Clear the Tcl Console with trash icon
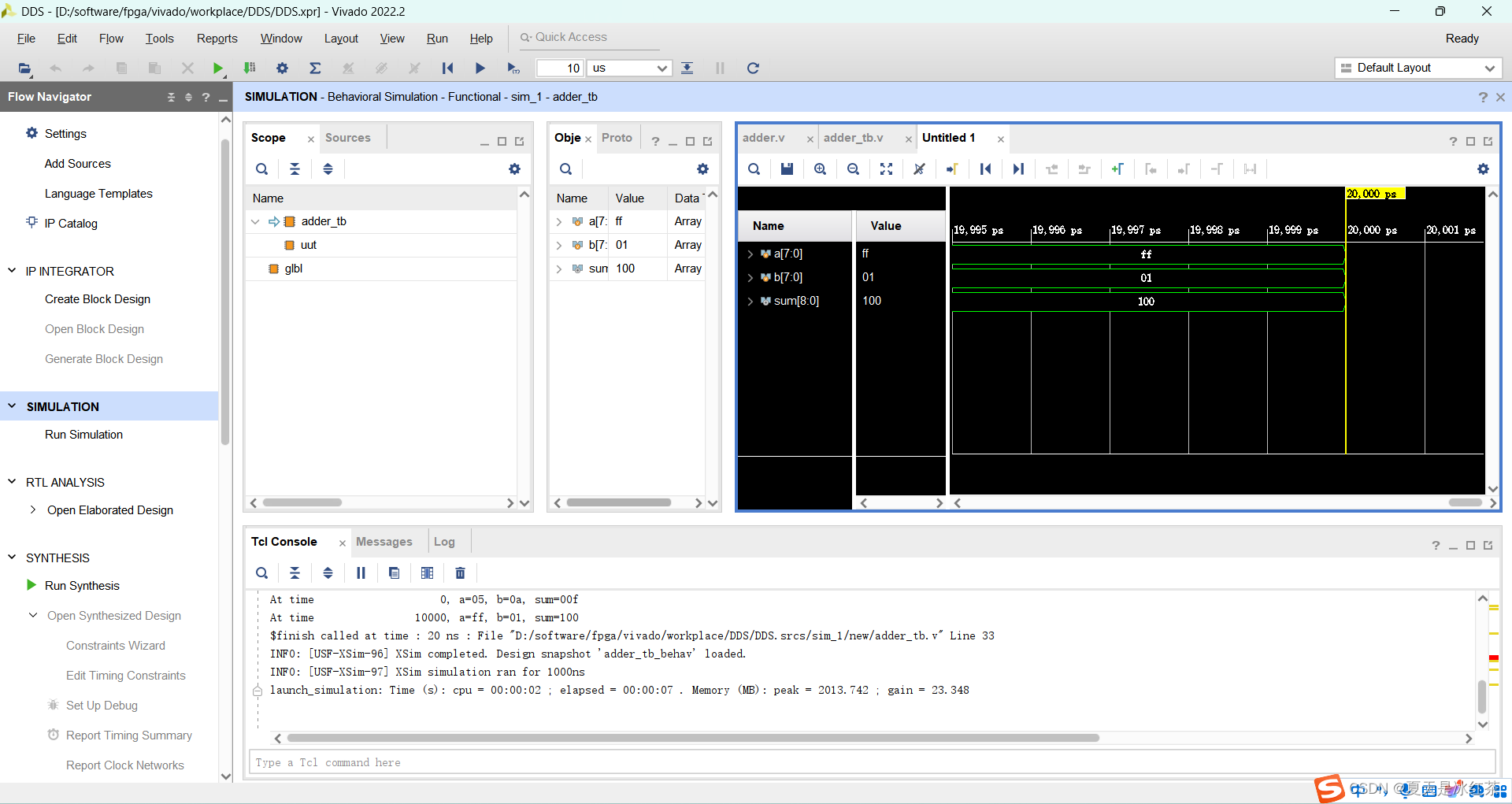This screenshot has width=1512, height=804. click(x=460, y=573)
